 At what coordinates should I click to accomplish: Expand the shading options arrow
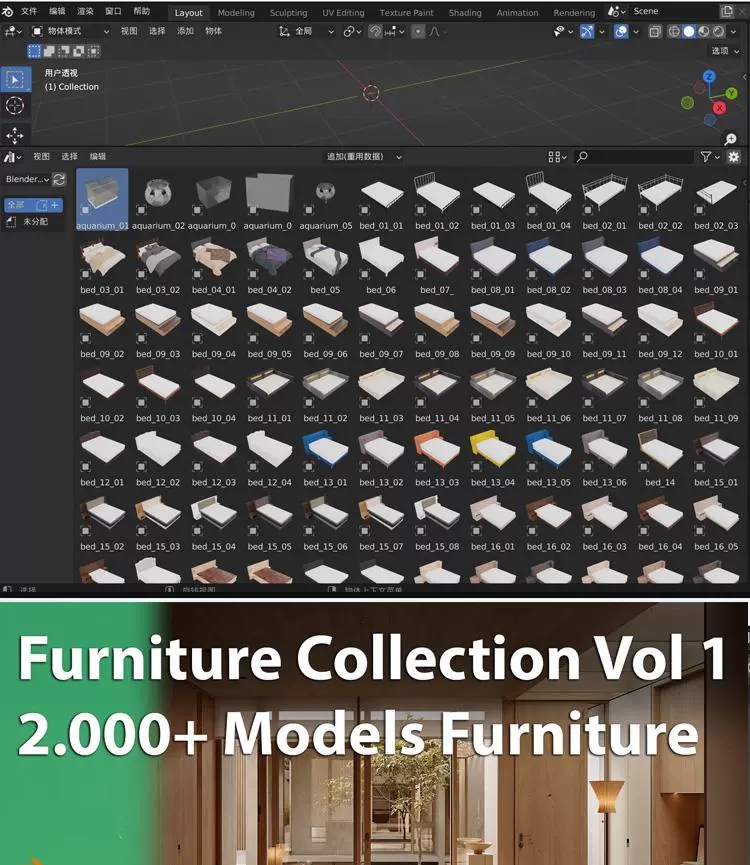(x=733, y=31)
